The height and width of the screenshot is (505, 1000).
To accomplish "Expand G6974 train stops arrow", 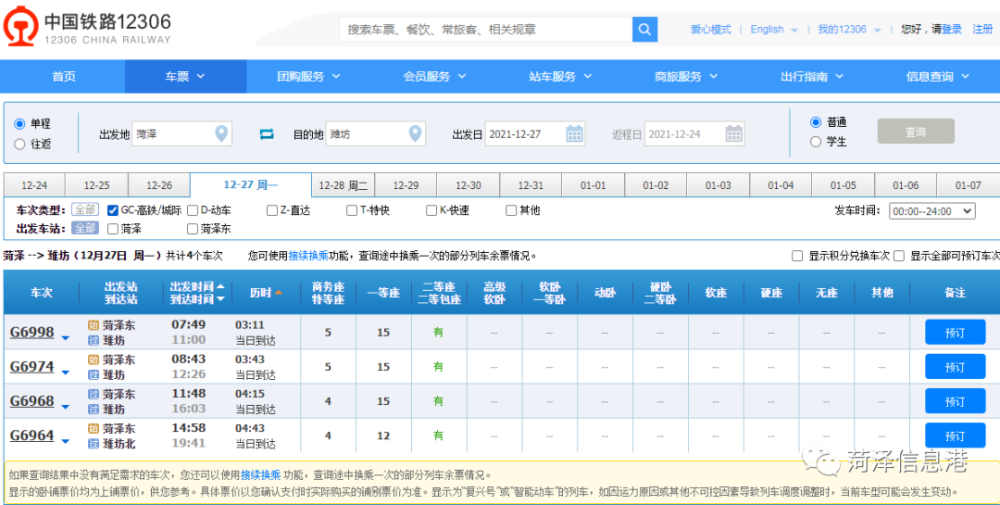I will click(65, 372).
